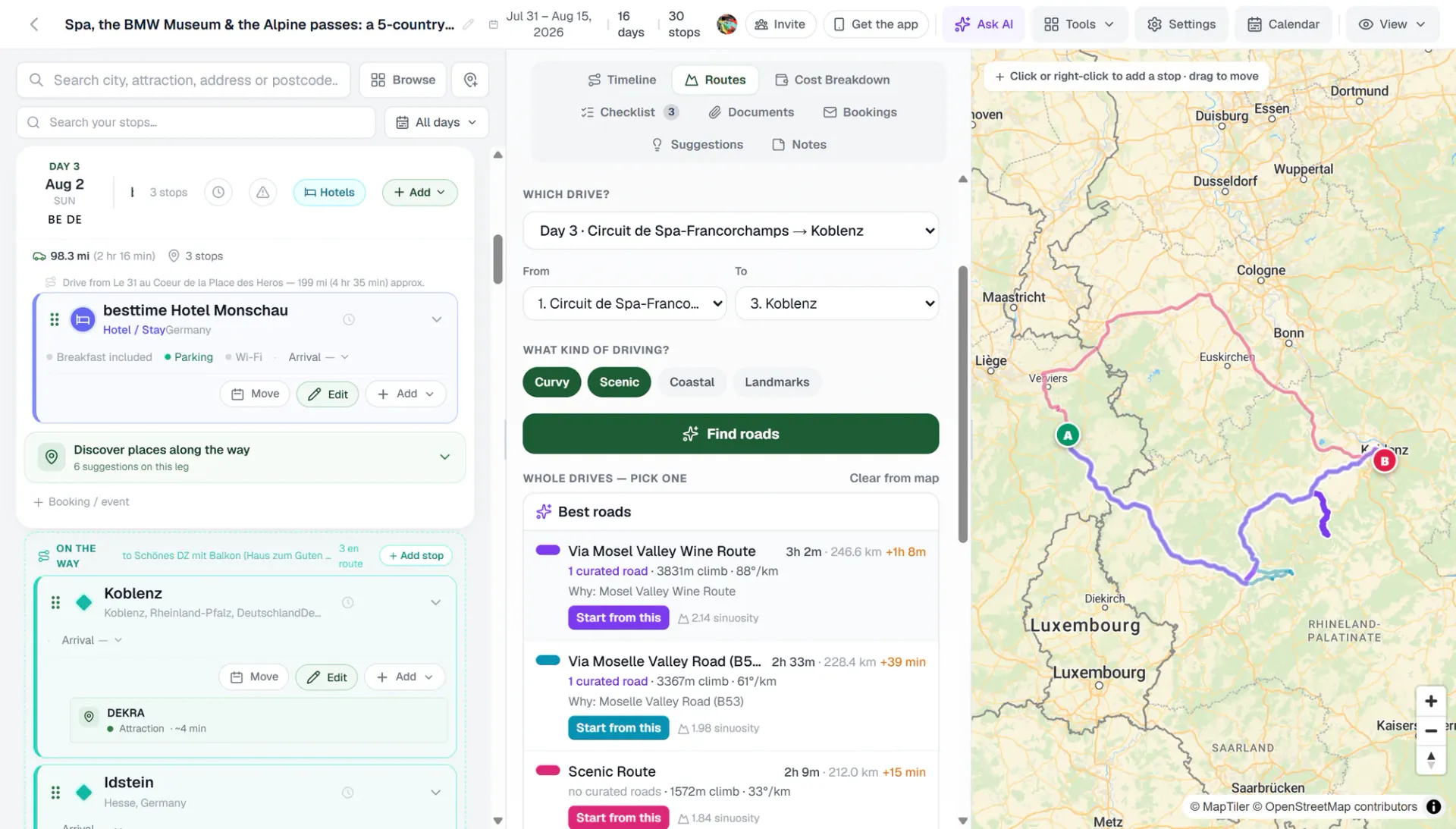Click map marker B destination
Image resolution: width=1456 pixels, height=829 pixels.
point(1385,460)
